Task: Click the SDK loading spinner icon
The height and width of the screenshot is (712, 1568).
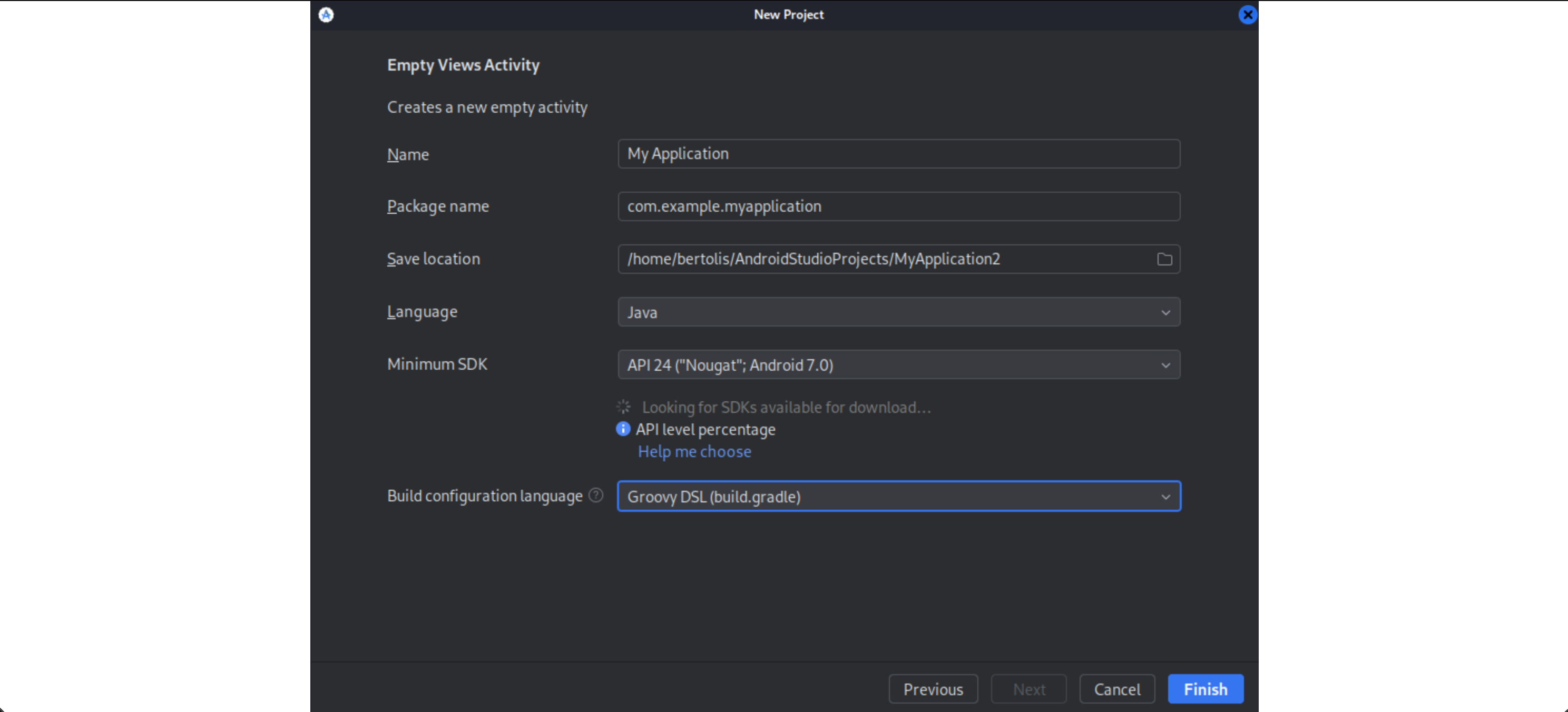Action: click(x=623, y=407)
